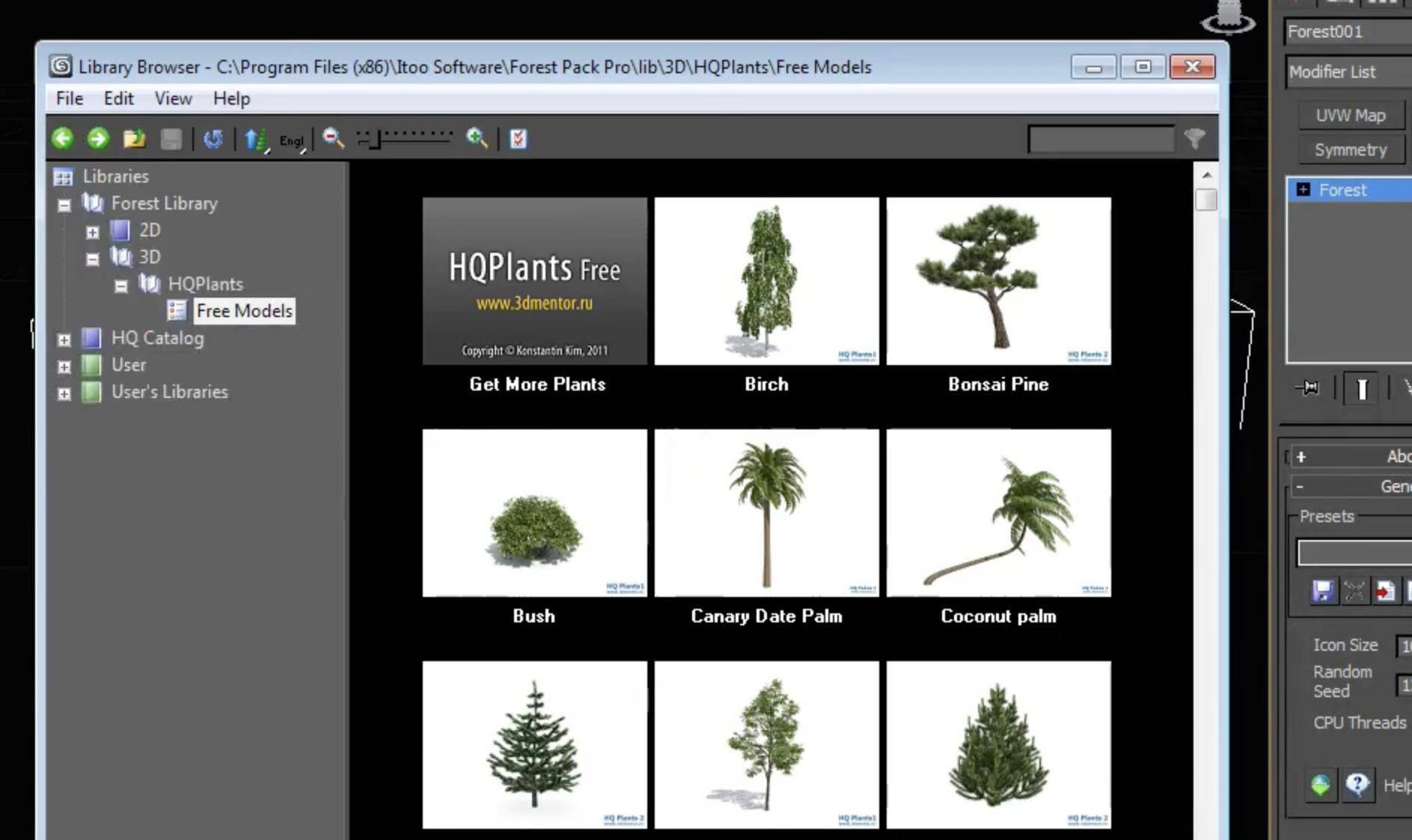Open the filter funnel beside the search box
The height and width of the screenshot is (840, 1412).
[x=1194, y=138]
